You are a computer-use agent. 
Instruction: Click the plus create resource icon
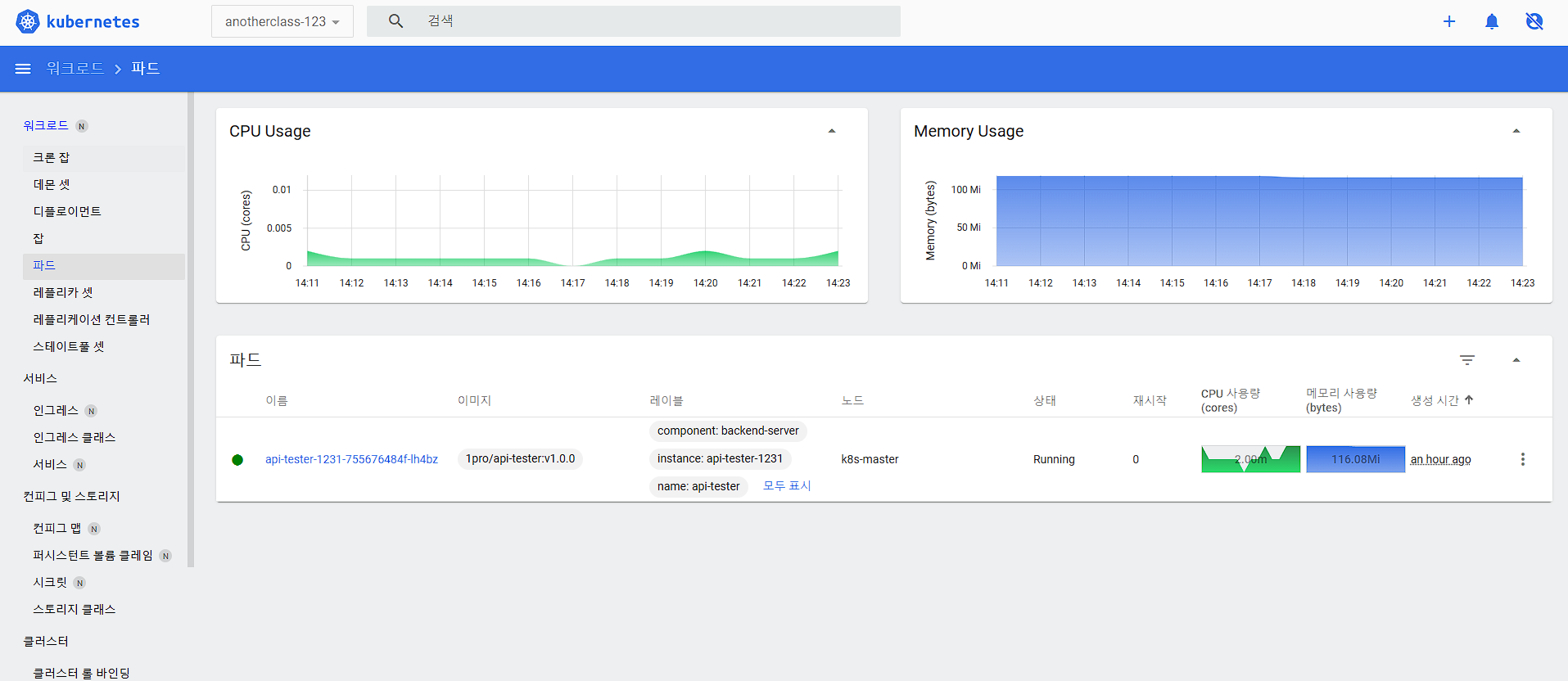1449,21
